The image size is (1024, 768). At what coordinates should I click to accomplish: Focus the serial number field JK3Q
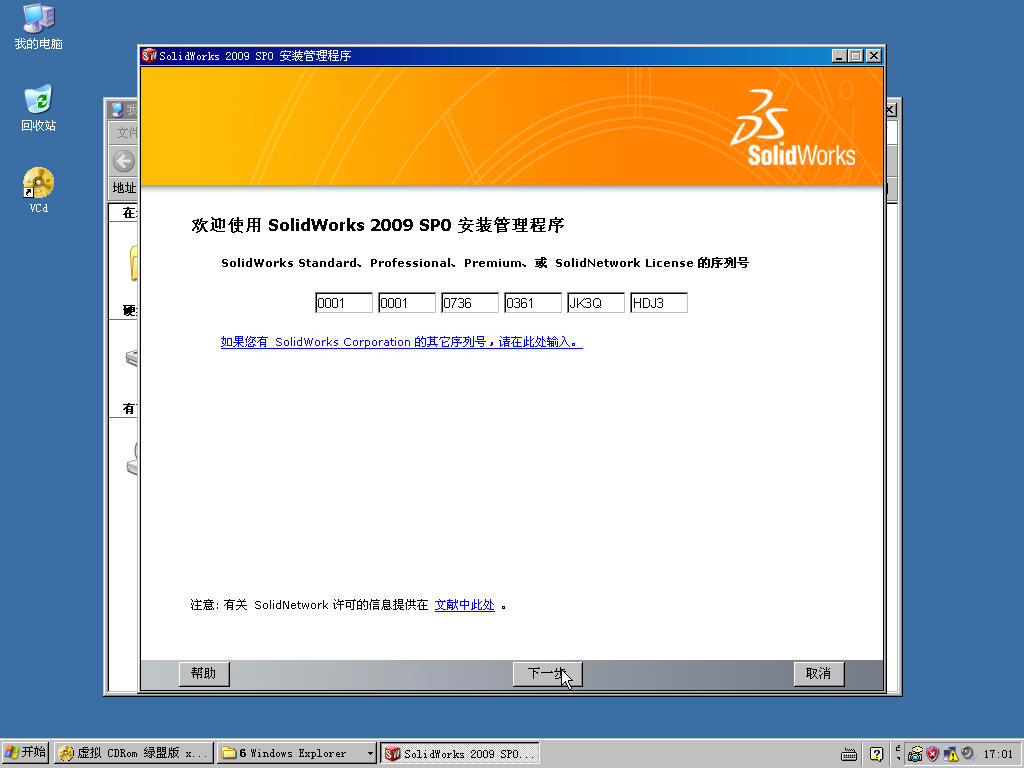click(x=596, y=303)
